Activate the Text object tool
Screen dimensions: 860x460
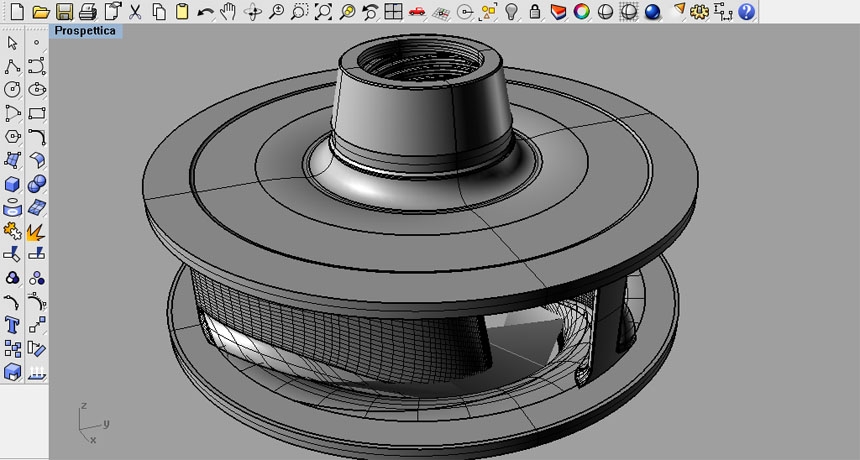click(x=12, y=325)
